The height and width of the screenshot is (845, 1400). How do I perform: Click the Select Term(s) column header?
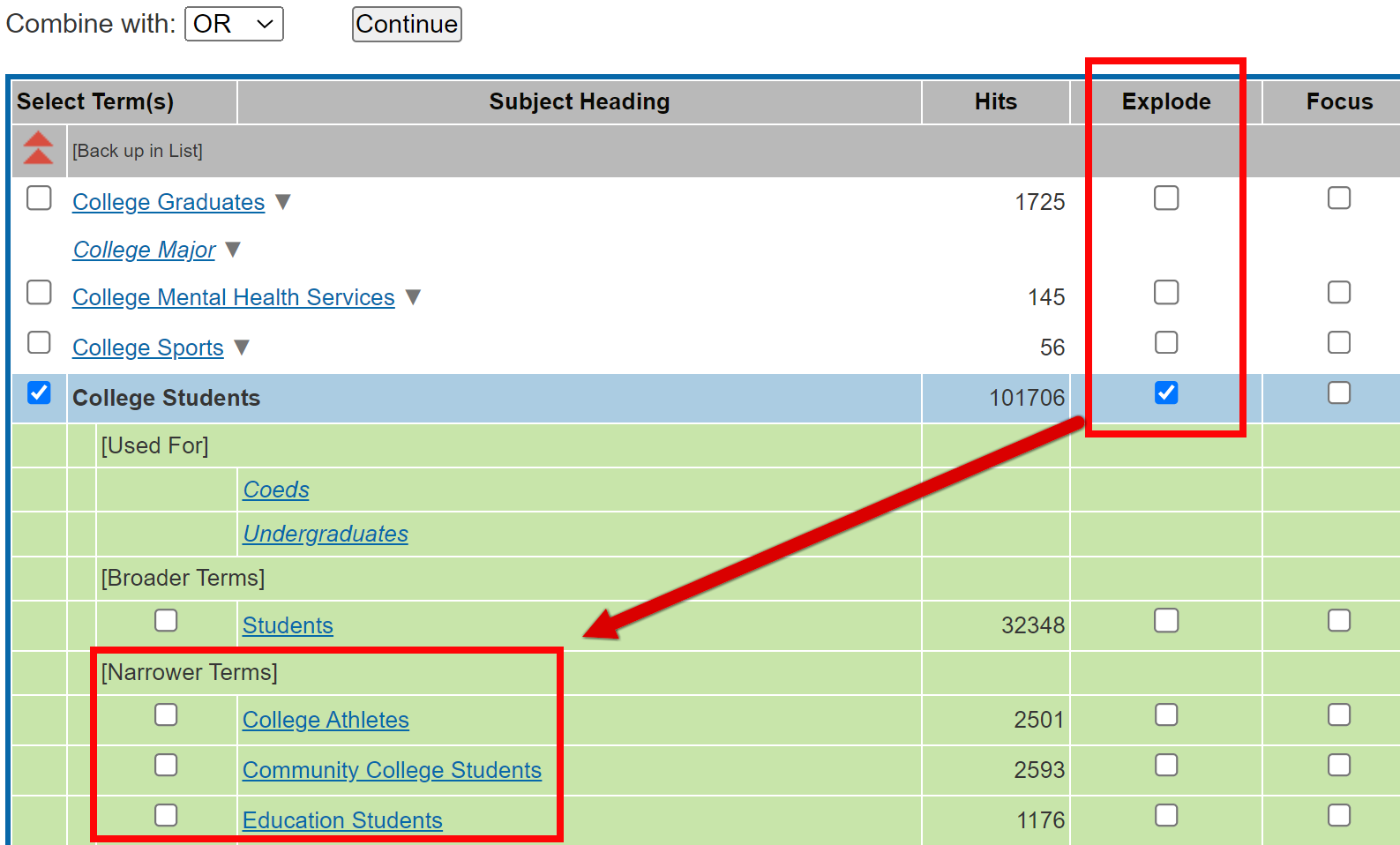(95, 101)
